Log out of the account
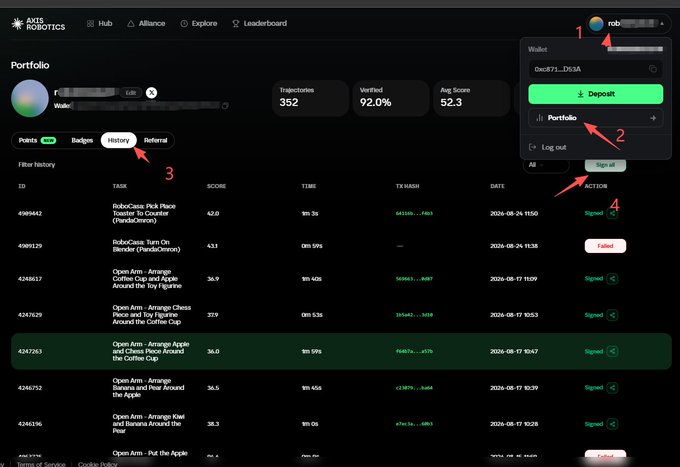680x467 pixels. pyautogui.click(x=548, y=147)
